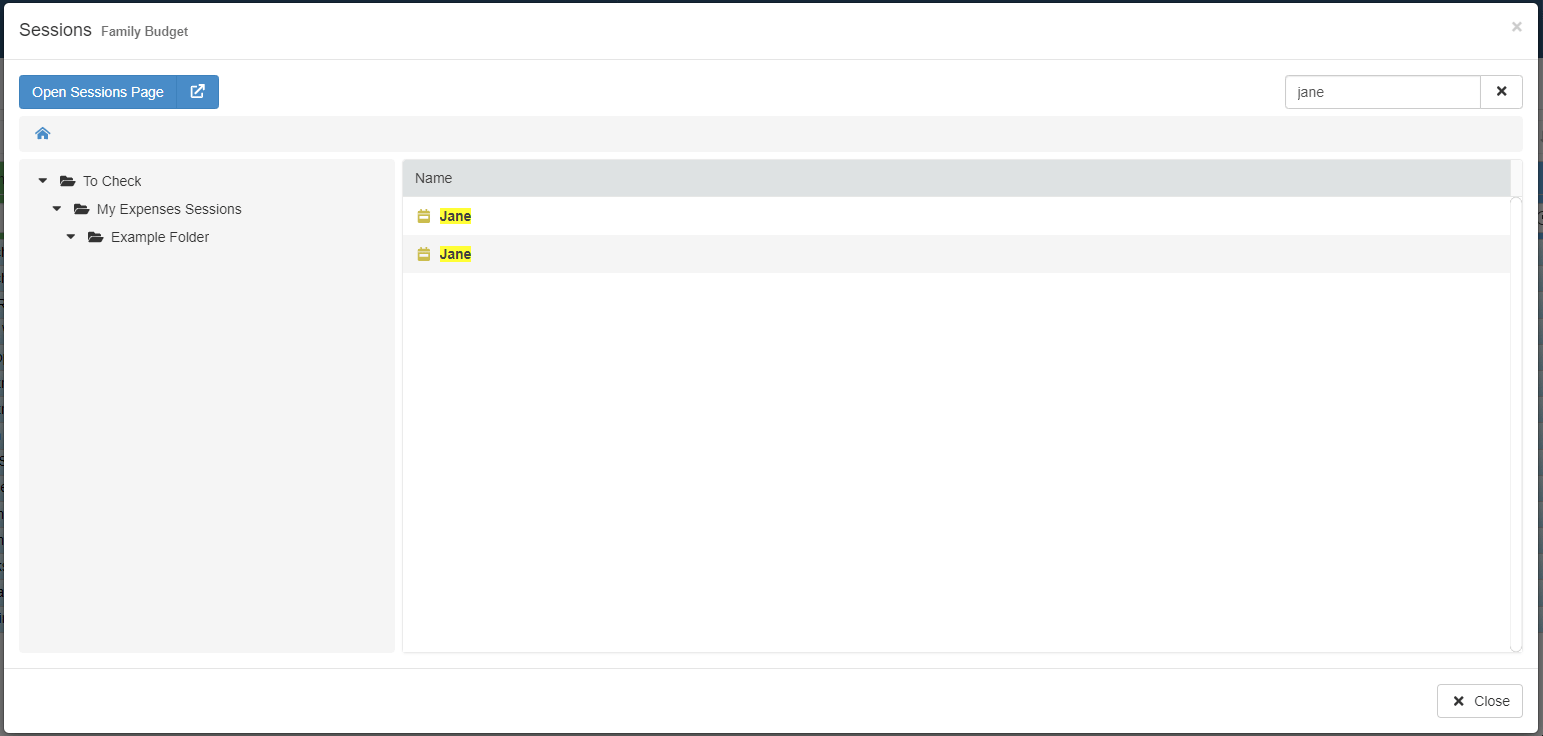Screen dimensions: 1543x736
Task: Click the home breadcrumb icon
Action: point(43,133)
